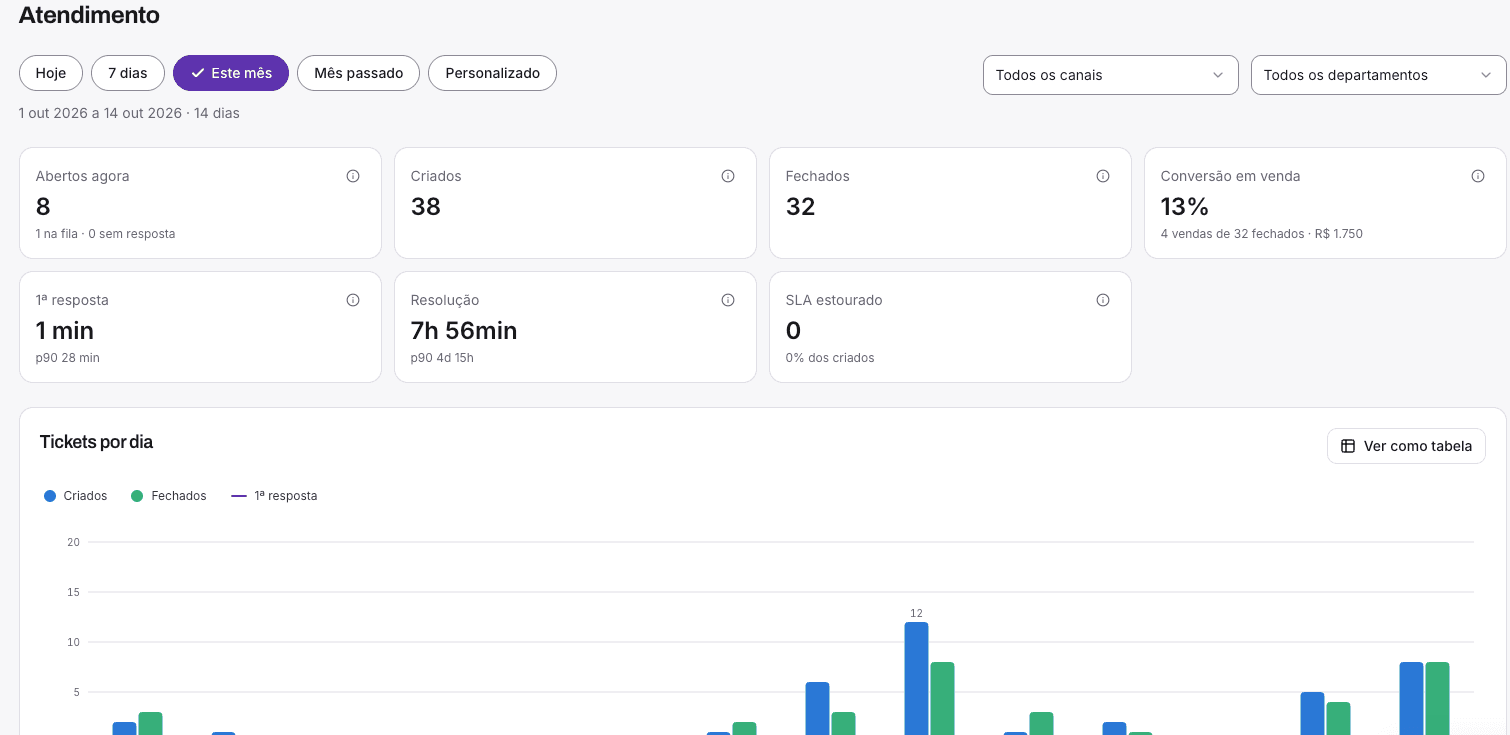Toggle the Criados series in chart legend

(76, 496)
